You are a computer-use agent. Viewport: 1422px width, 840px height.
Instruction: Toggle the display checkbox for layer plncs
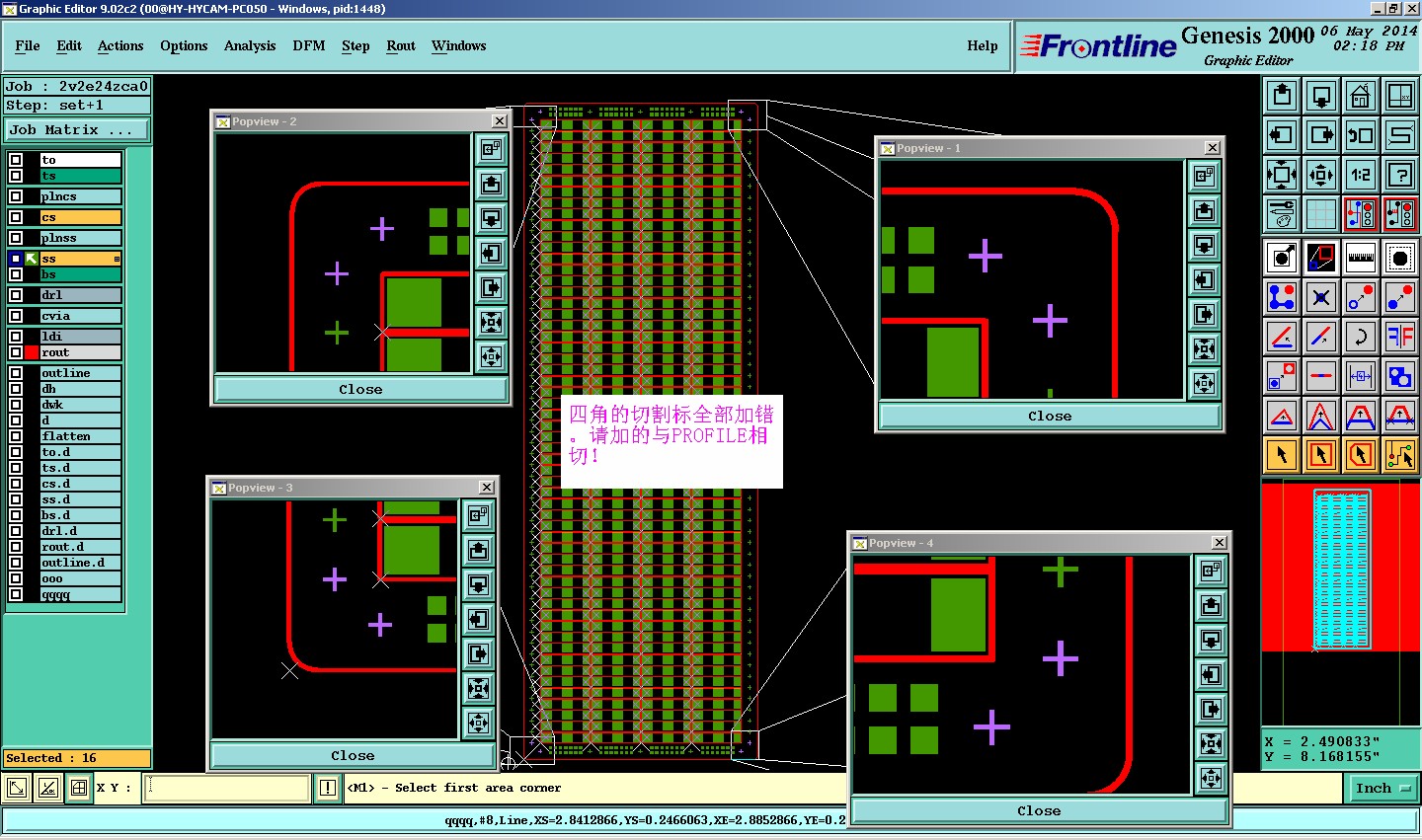(16, 196)
